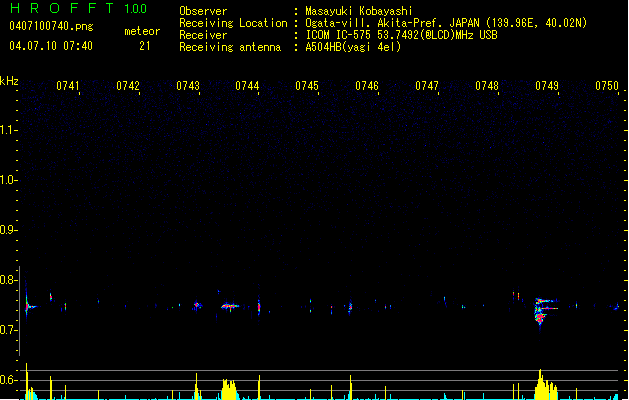Click the 0746 time marker
The width and height of the screenshot is (629, 400).
pos(367,86)
